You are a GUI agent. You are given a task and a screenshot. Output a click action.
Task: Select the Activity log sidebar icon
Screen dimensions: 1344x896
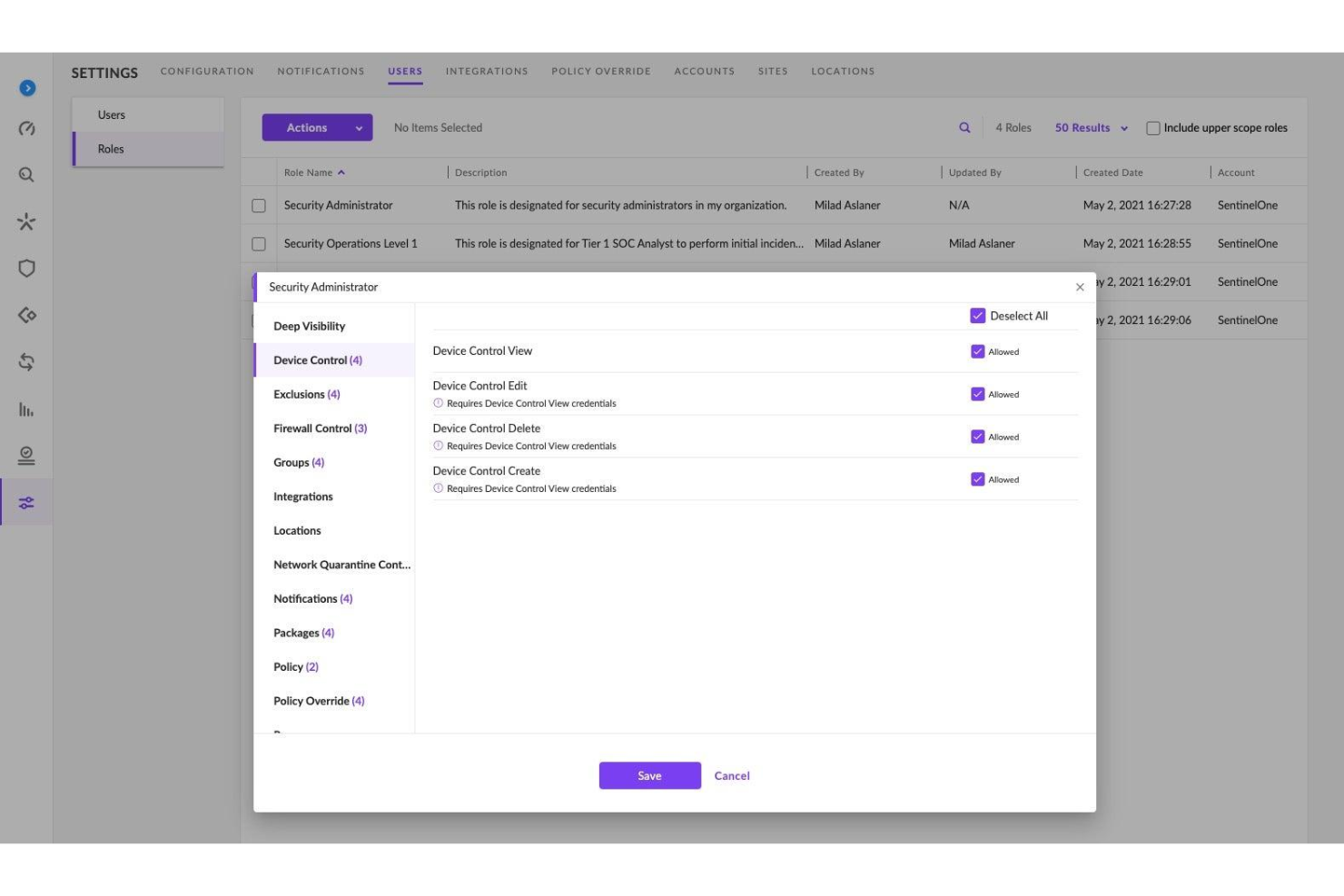(x=27, y=457)
